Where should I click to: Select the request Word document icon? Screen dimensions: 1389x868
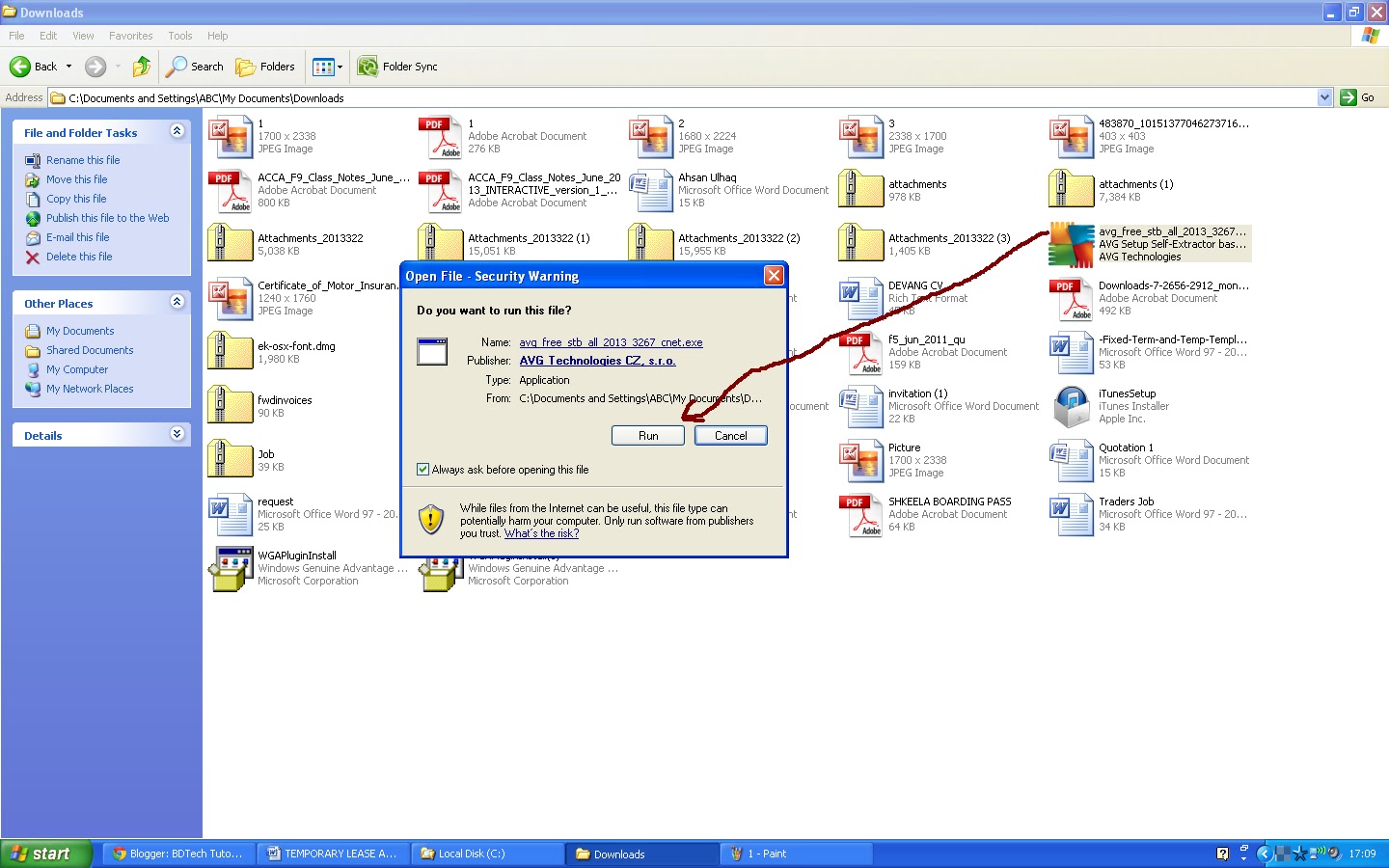(x=230, y=514)
